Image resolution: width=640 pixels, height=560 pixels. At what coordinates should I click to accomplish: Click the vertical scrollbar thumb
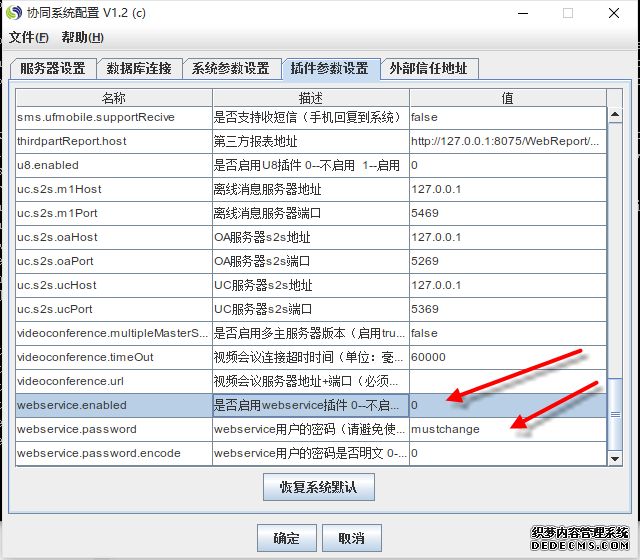click(x=615, y=414)
